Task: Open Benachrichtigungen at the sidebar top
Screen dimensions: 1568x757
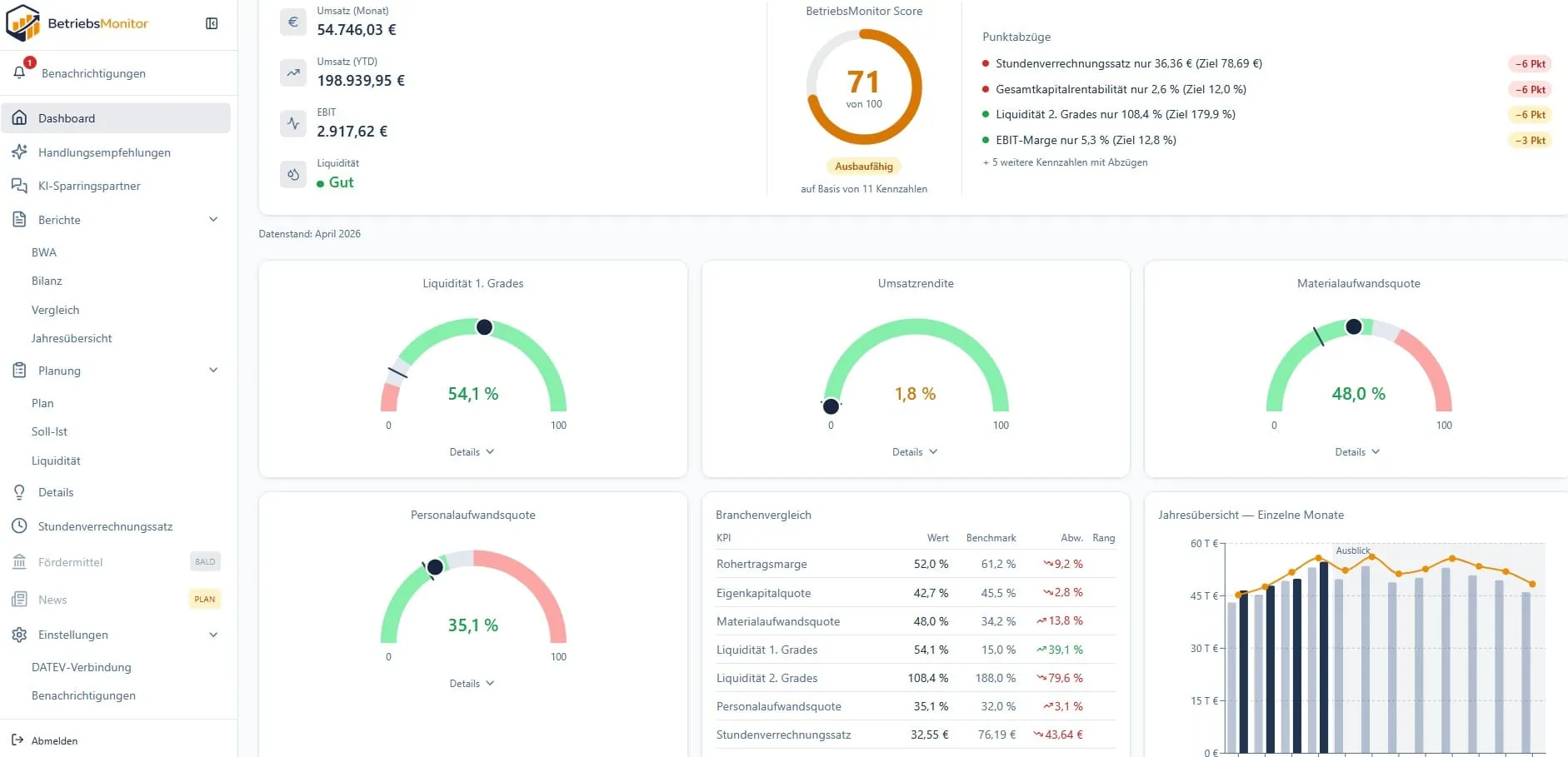Action: [x=93, y=73]
